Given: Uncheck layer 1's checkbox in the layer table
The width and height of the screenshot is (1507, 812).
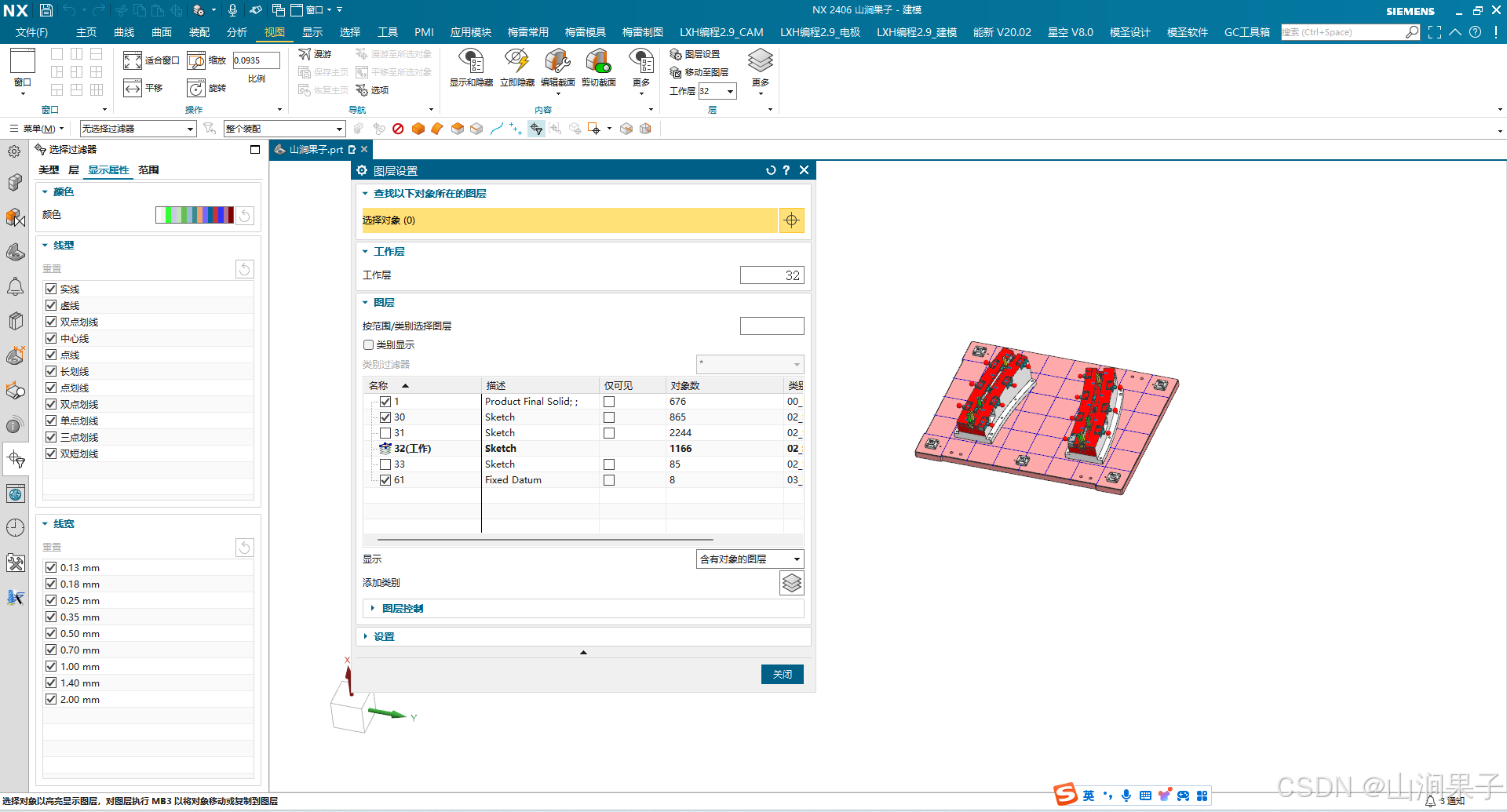Looking at the screenshot, I should pyautogui.click(x=385, y=402).
